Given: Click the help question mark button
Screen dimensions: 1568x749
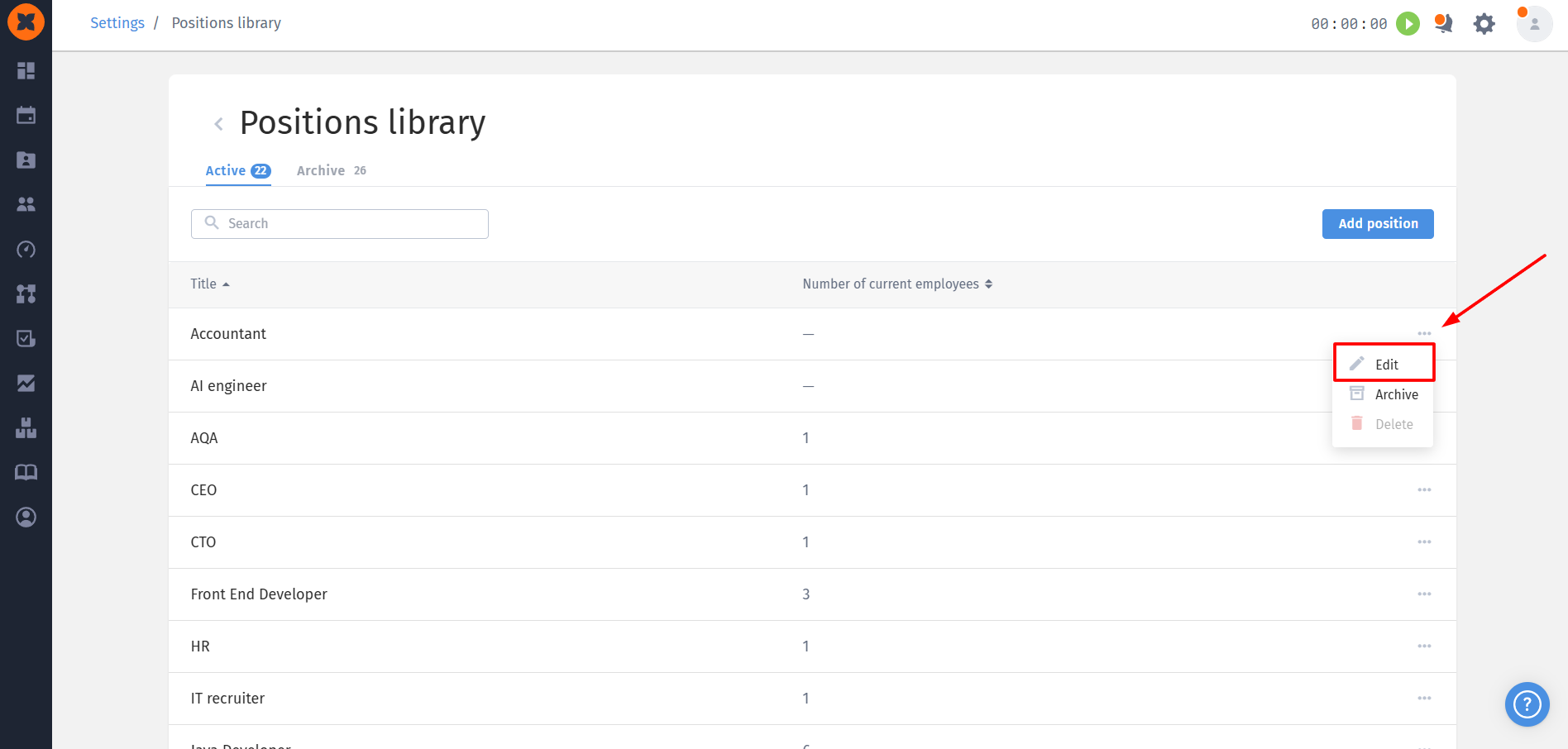Looking at the screenshot, I should pos(1527,704).
